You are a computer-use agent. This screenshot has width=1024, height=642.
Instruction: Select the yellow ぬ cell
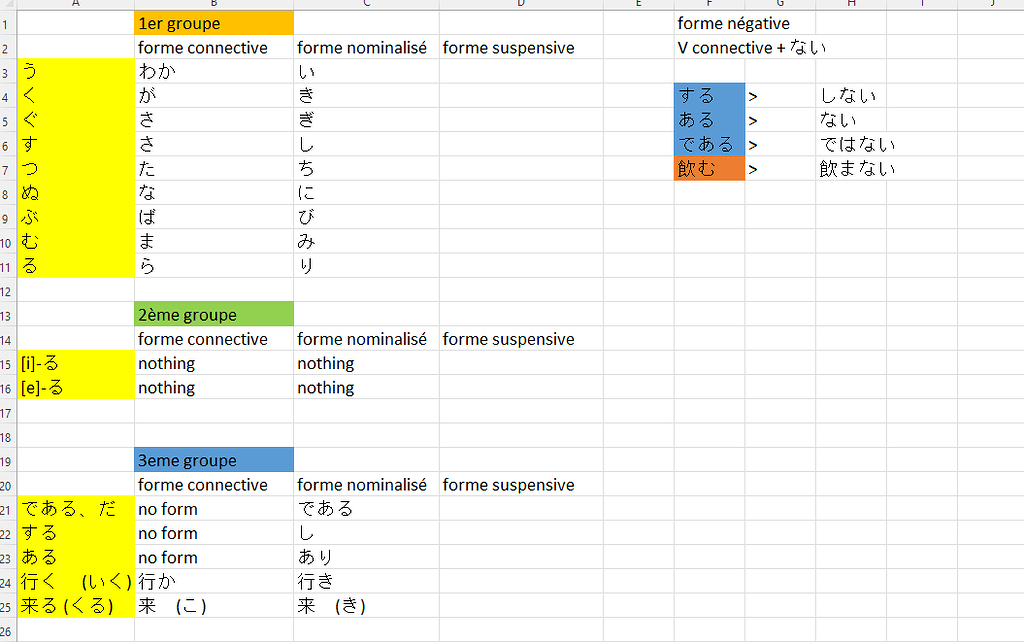coord(76,193)
